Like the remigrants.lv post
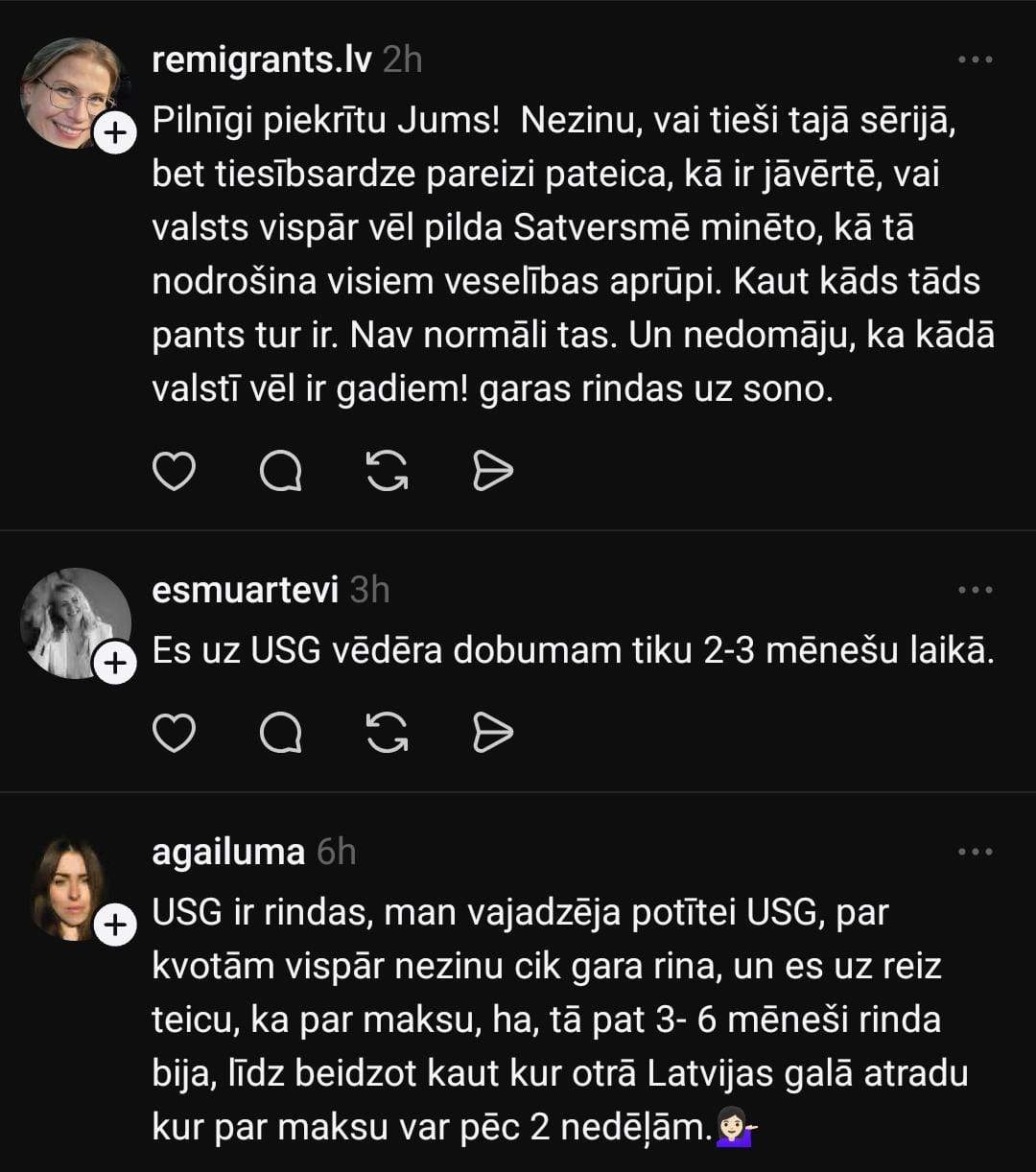The width and height of the screenshot is (1036, 1172). pyautogui.click(x=174, y=471)
